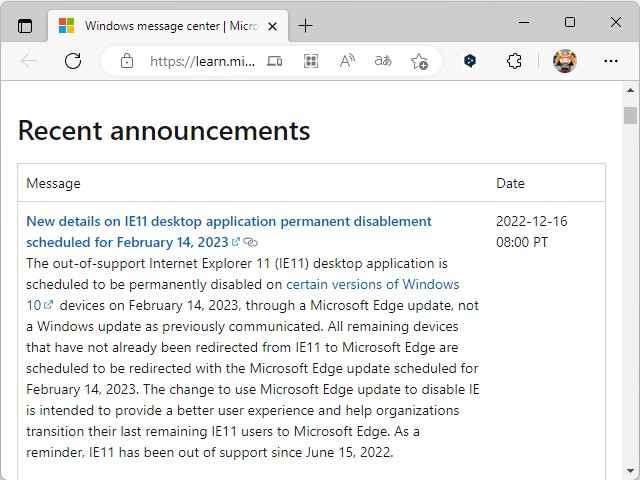Start Read Aloud from address bar
Viewport: 640px width, 480px height.
tap(347, 61)
